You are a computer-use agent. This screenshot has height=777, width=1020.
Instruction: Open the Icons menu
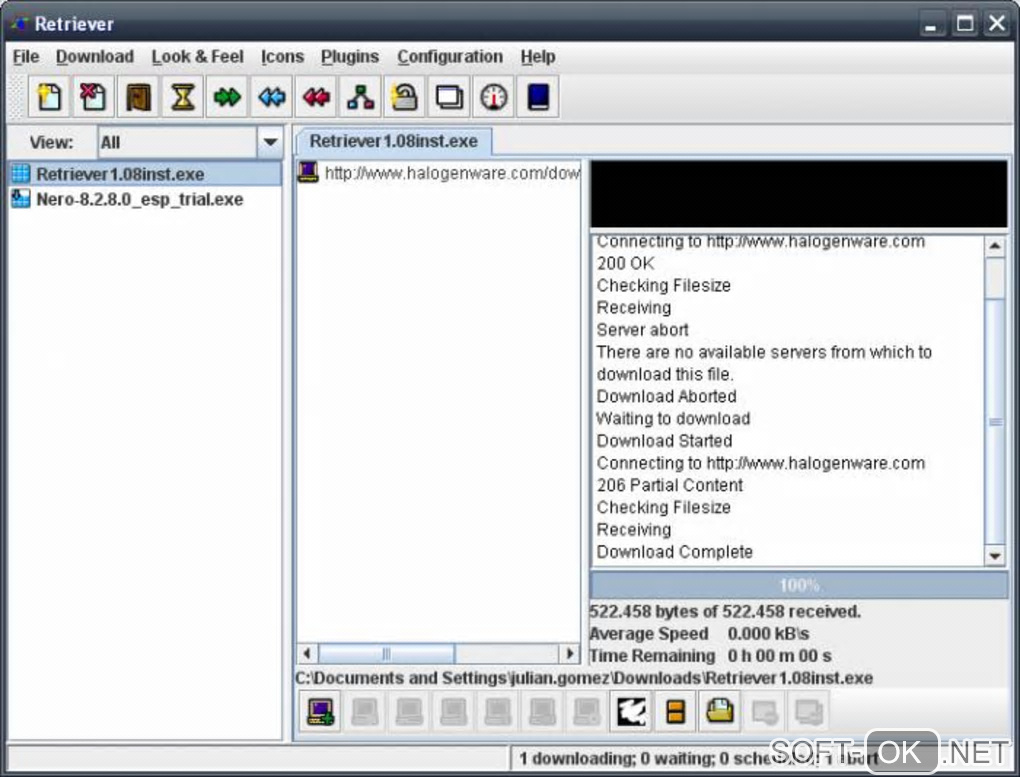click(x=282, y=57)
